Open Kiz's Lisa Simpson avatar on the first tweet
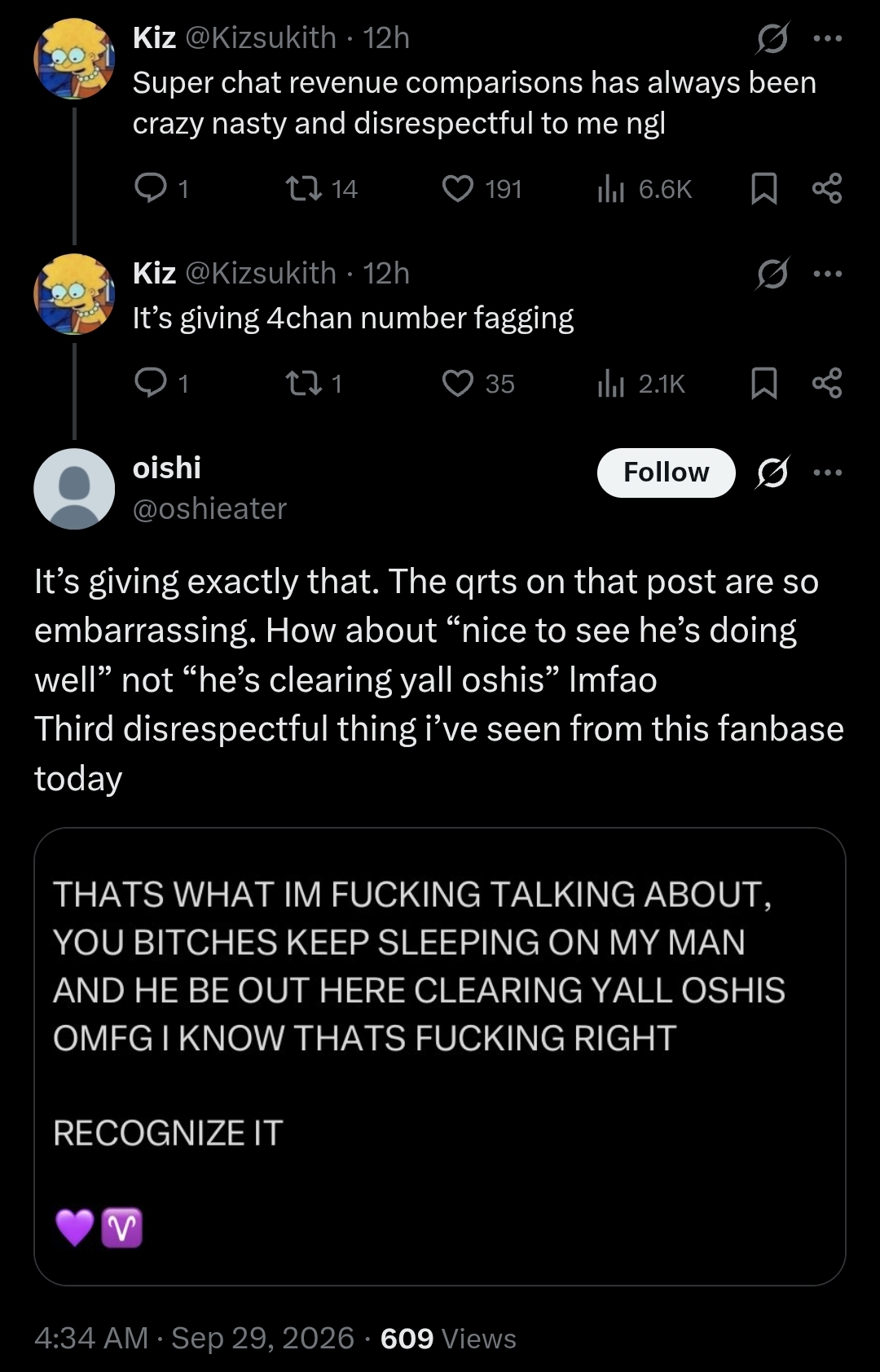880x1372 pixels. (74, 59)
